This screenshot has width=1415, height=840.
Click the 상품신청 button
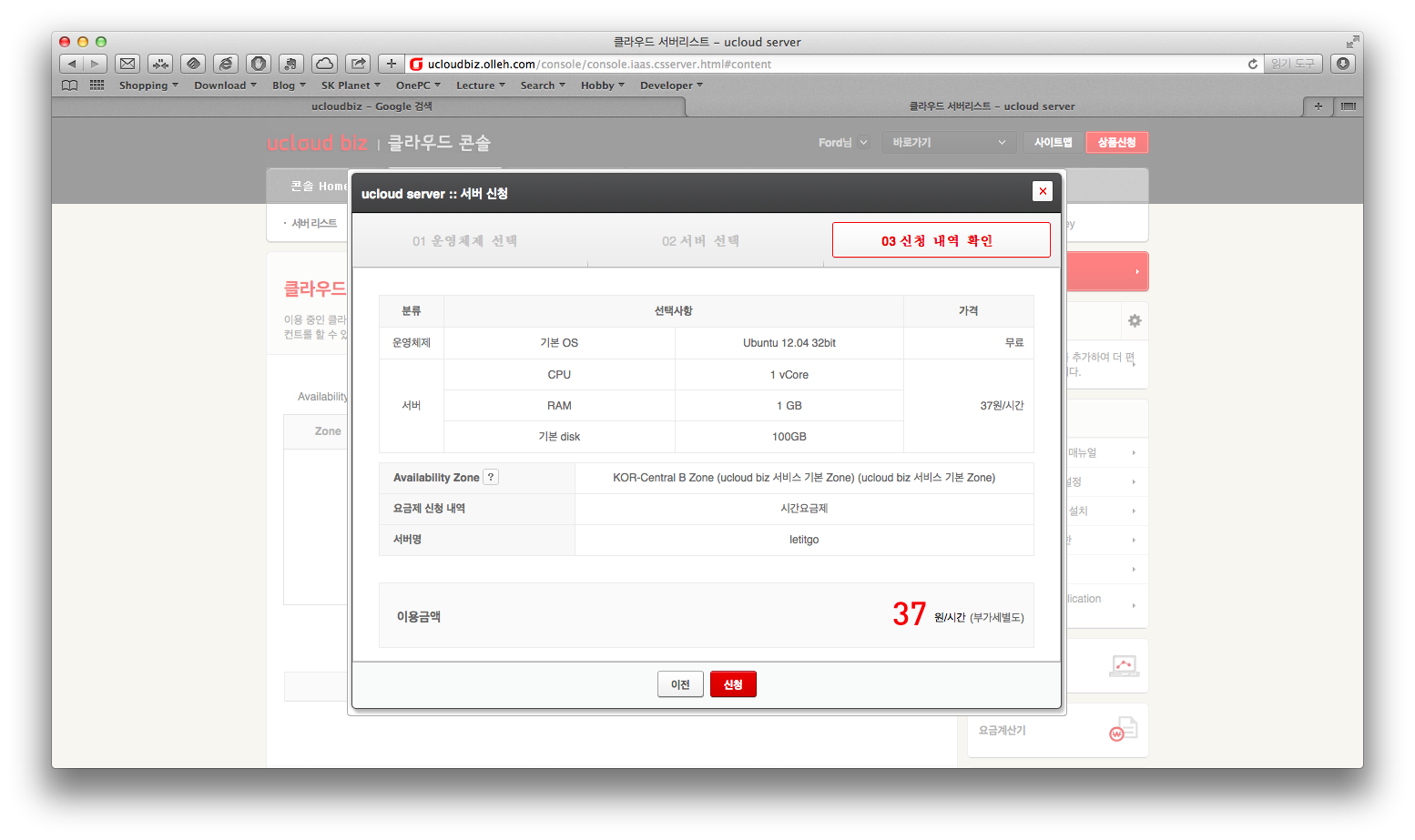[x=1116, y=142]
